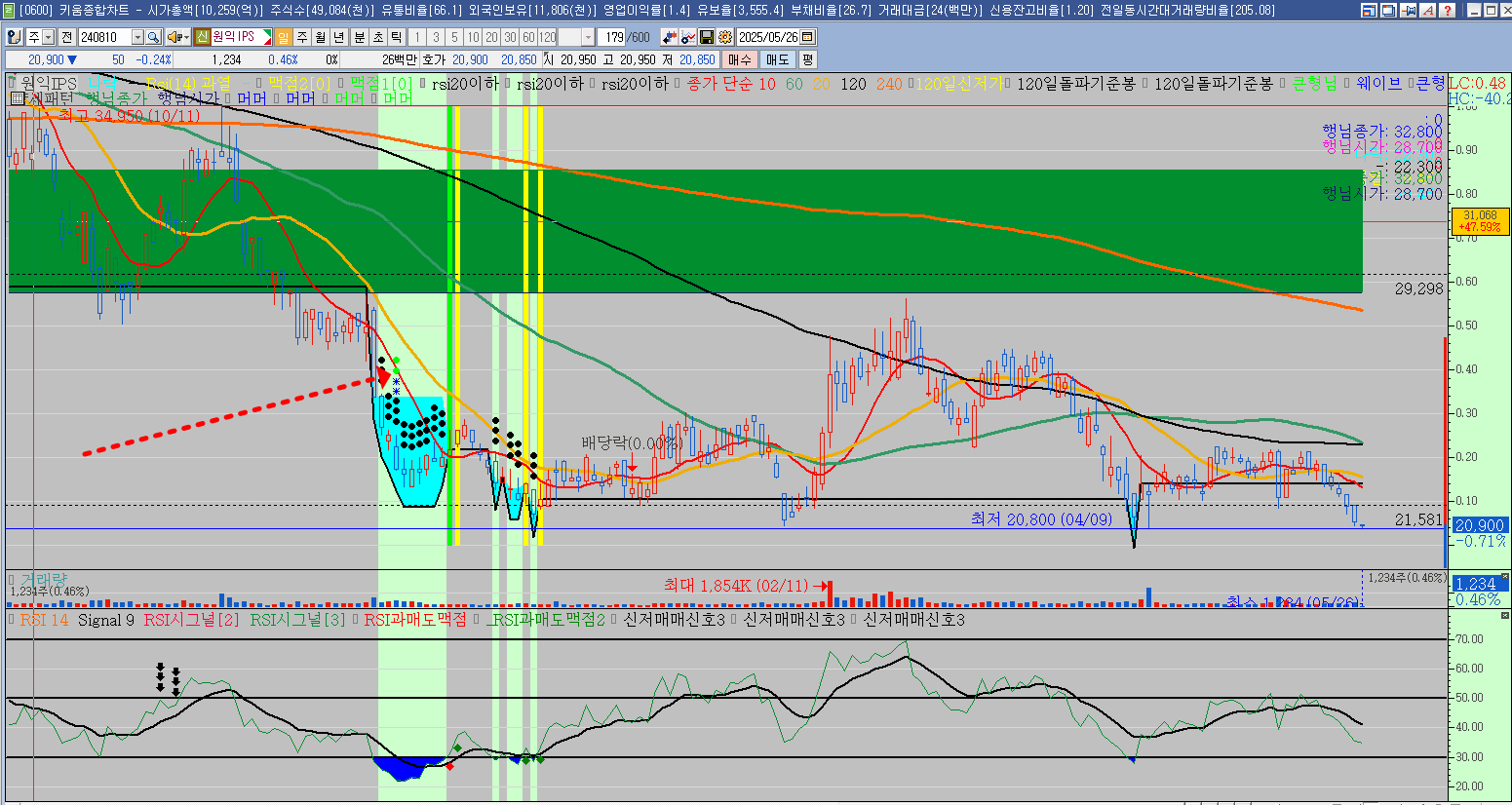Click the date field 2025/05/26

(768, 37)
